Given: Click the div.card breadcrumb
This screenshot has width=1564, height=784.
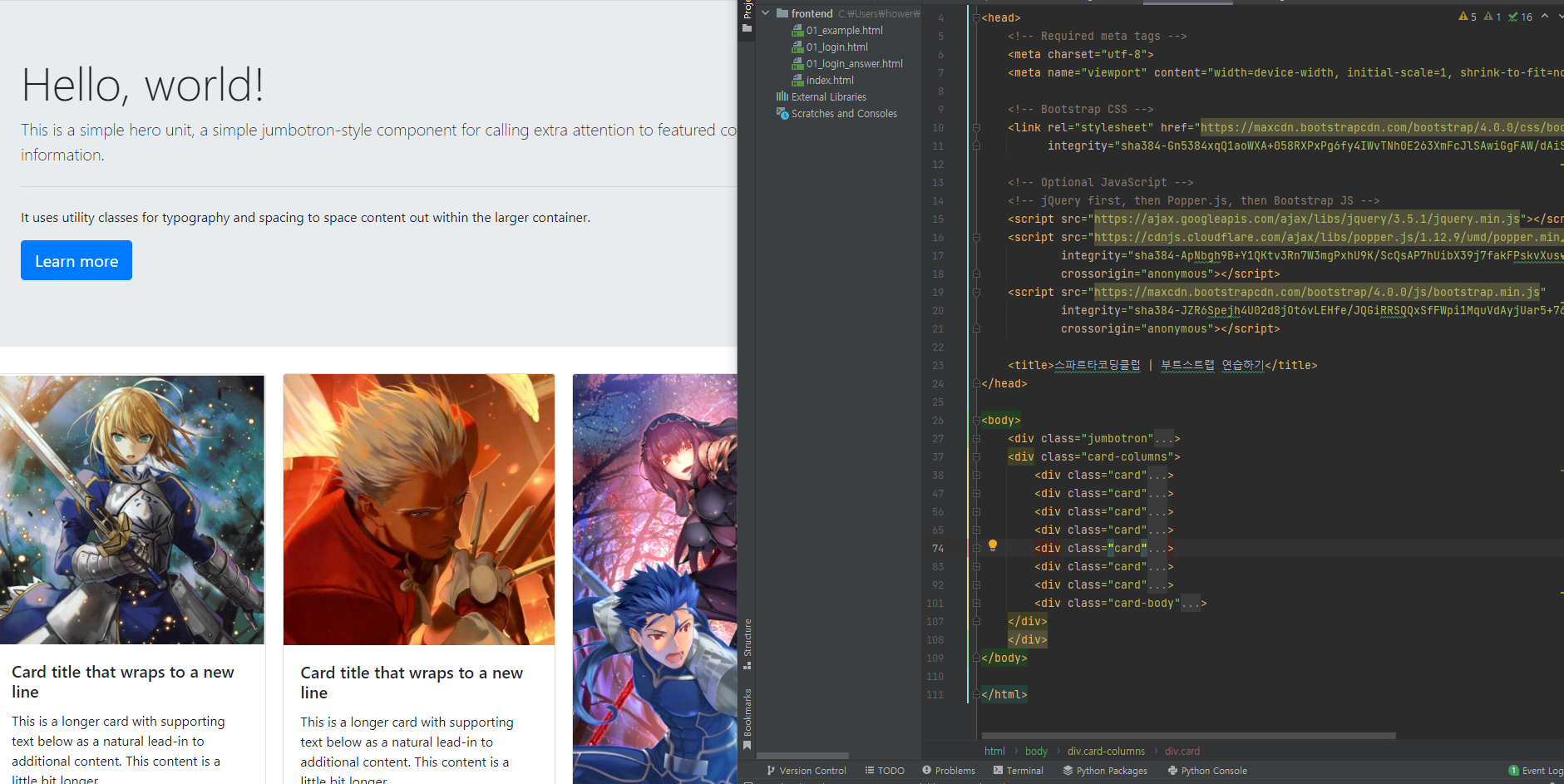Looking at the screenshot, I should click(x=1182, y=751).
